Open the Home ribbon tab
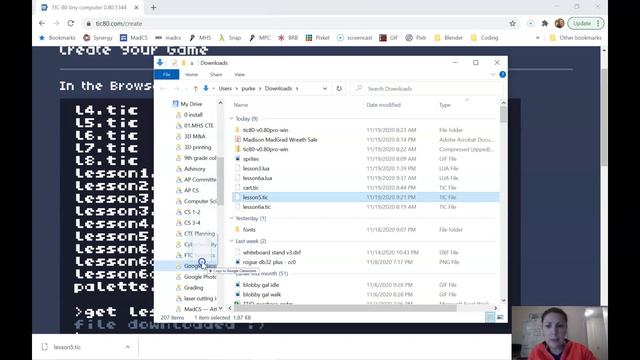This screenshot has width=640, height=360. click(x=191, y=75)
